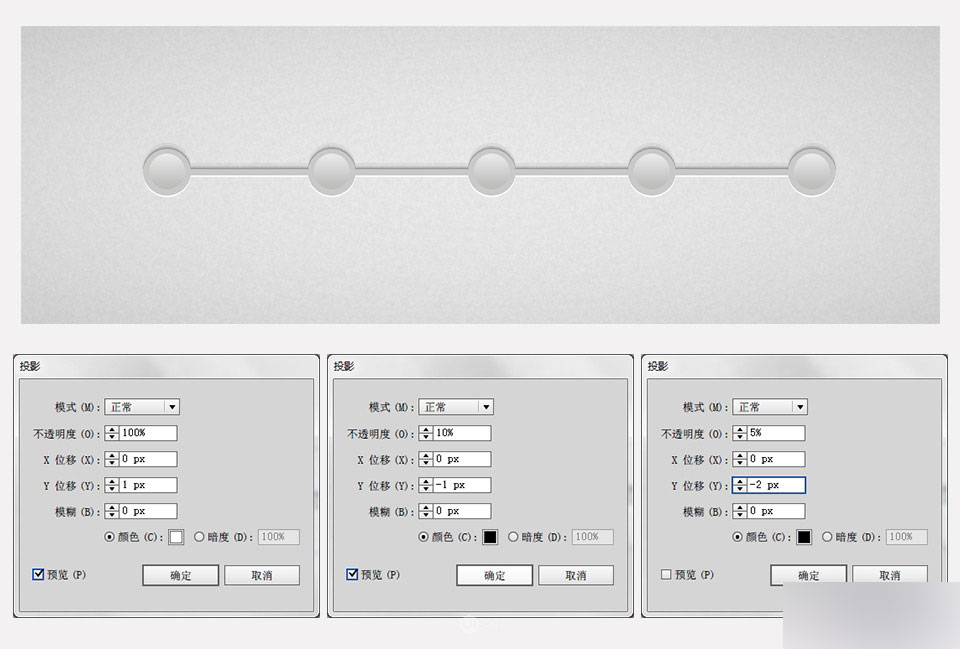Click 取消 in the 100% opacity dialog
The height and width of the screenshot is (649, 960).
pyautogui.click(x=262, y=576)
